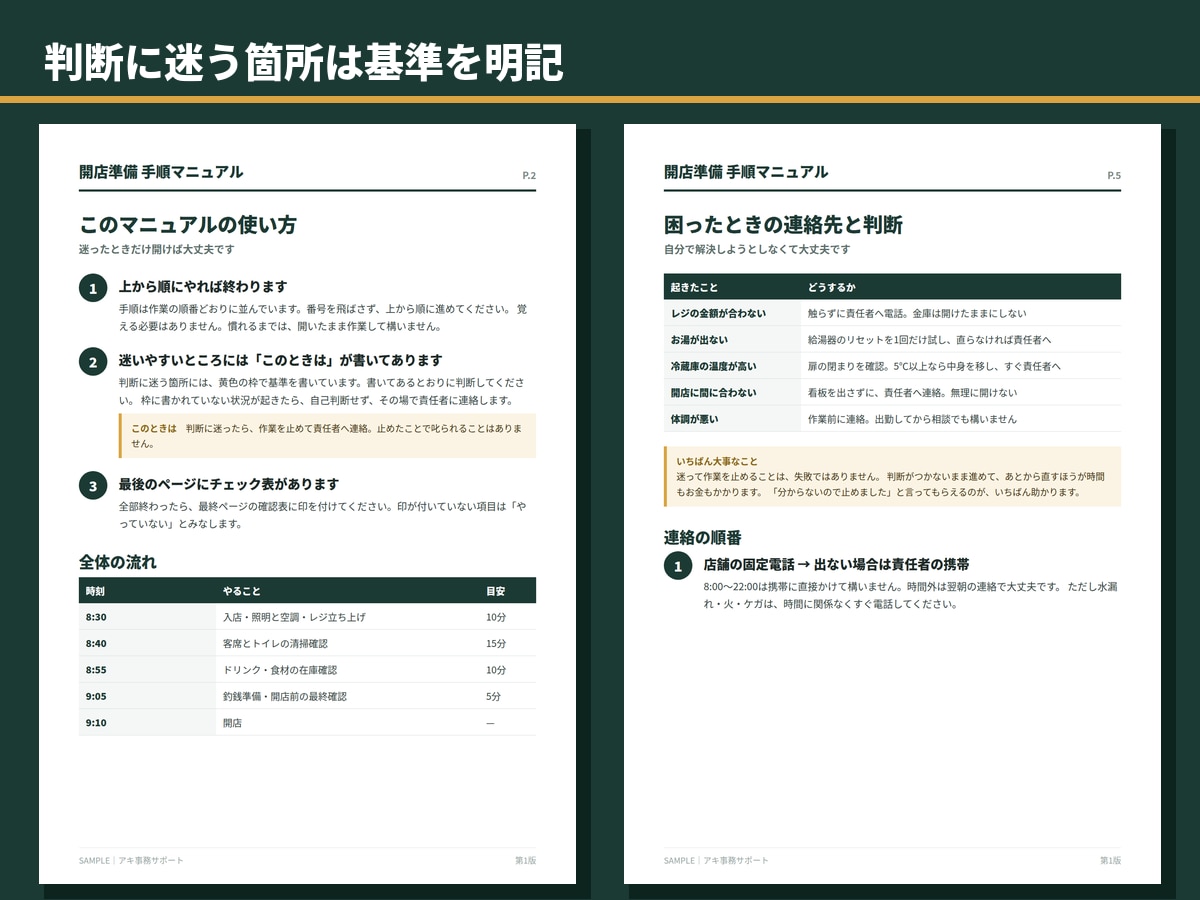This screenshot has width=1200, height=900.
Task: Click step circle 2 beside 迷いやすいところには
Action: 93,362
